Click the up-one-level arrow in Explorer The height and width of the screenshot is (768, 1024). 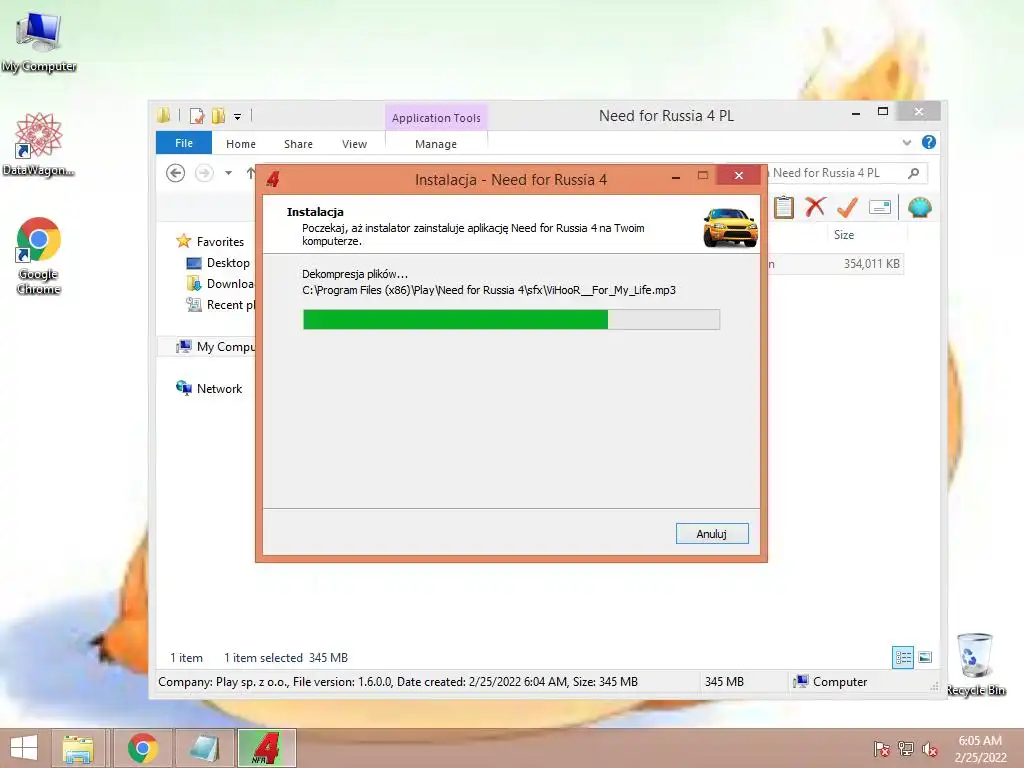251,173
